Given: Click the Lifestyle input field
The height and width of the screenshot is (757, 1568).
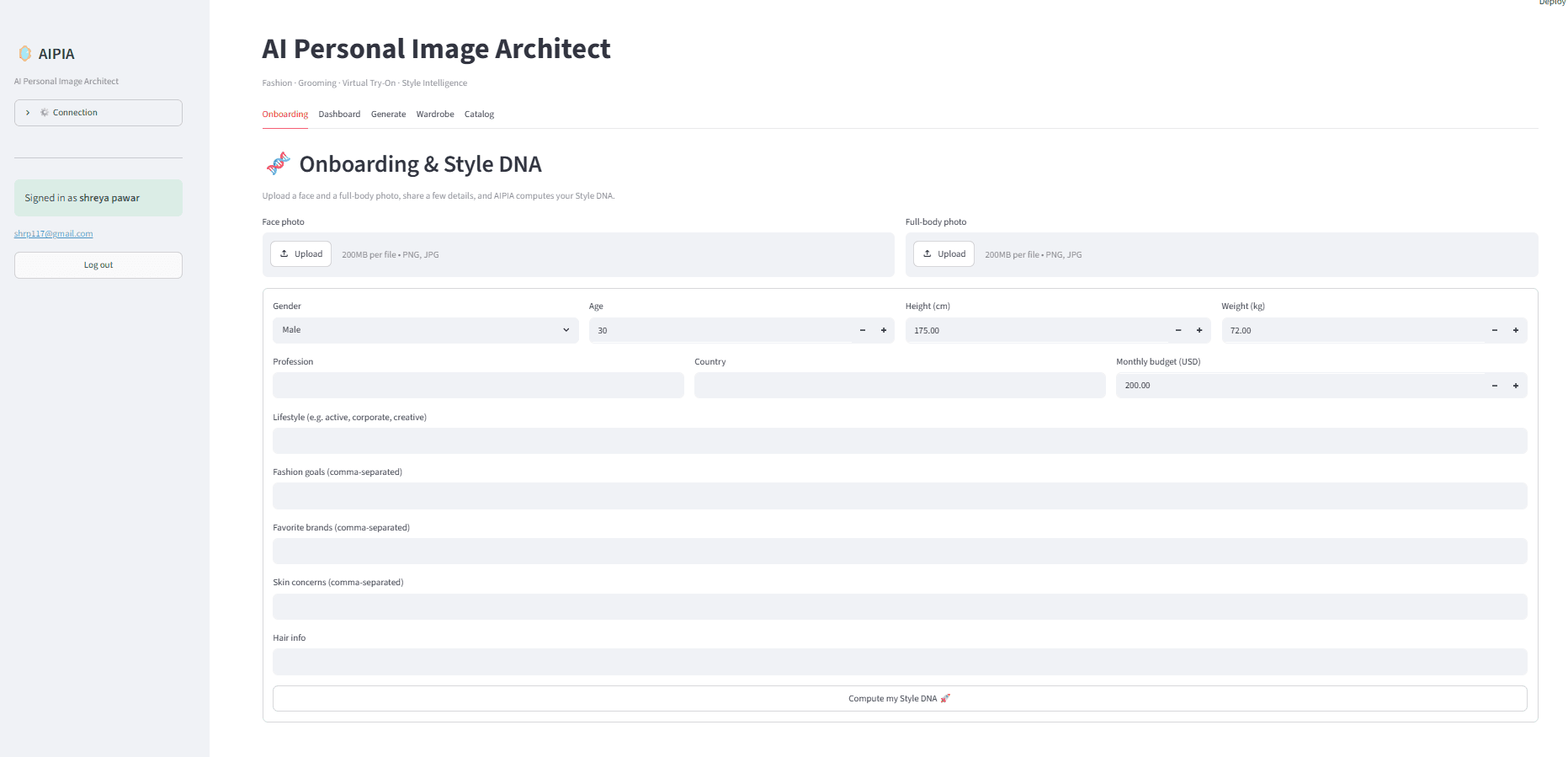Looking at the screenshot, I should pyautogui.click(x=900, y=441).
